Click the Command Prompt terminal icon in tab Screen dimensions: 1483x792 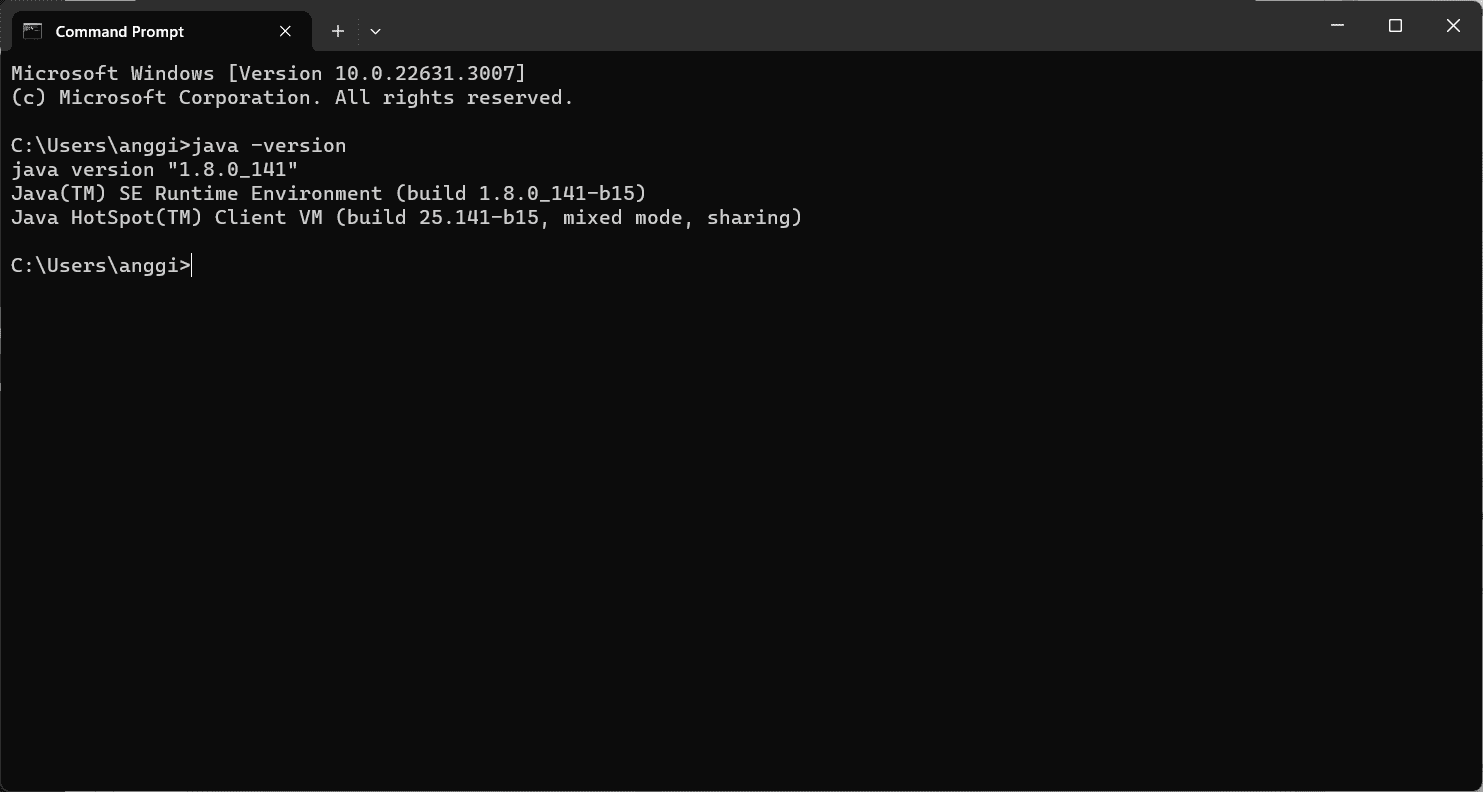(33, 31)
